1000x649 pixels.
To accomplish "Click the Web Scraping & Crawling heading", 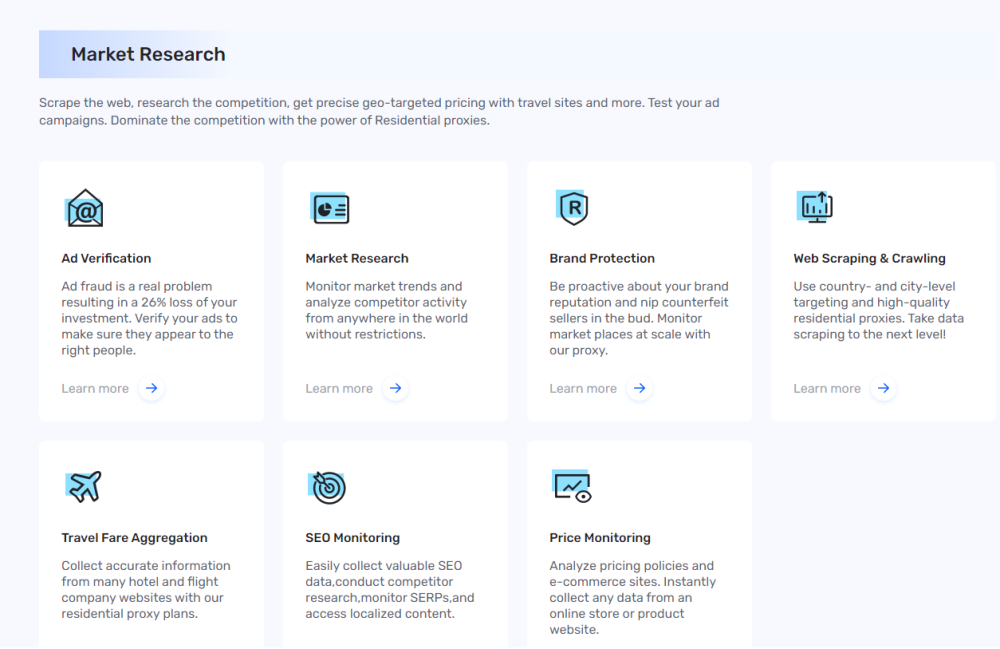I will 869,258.
